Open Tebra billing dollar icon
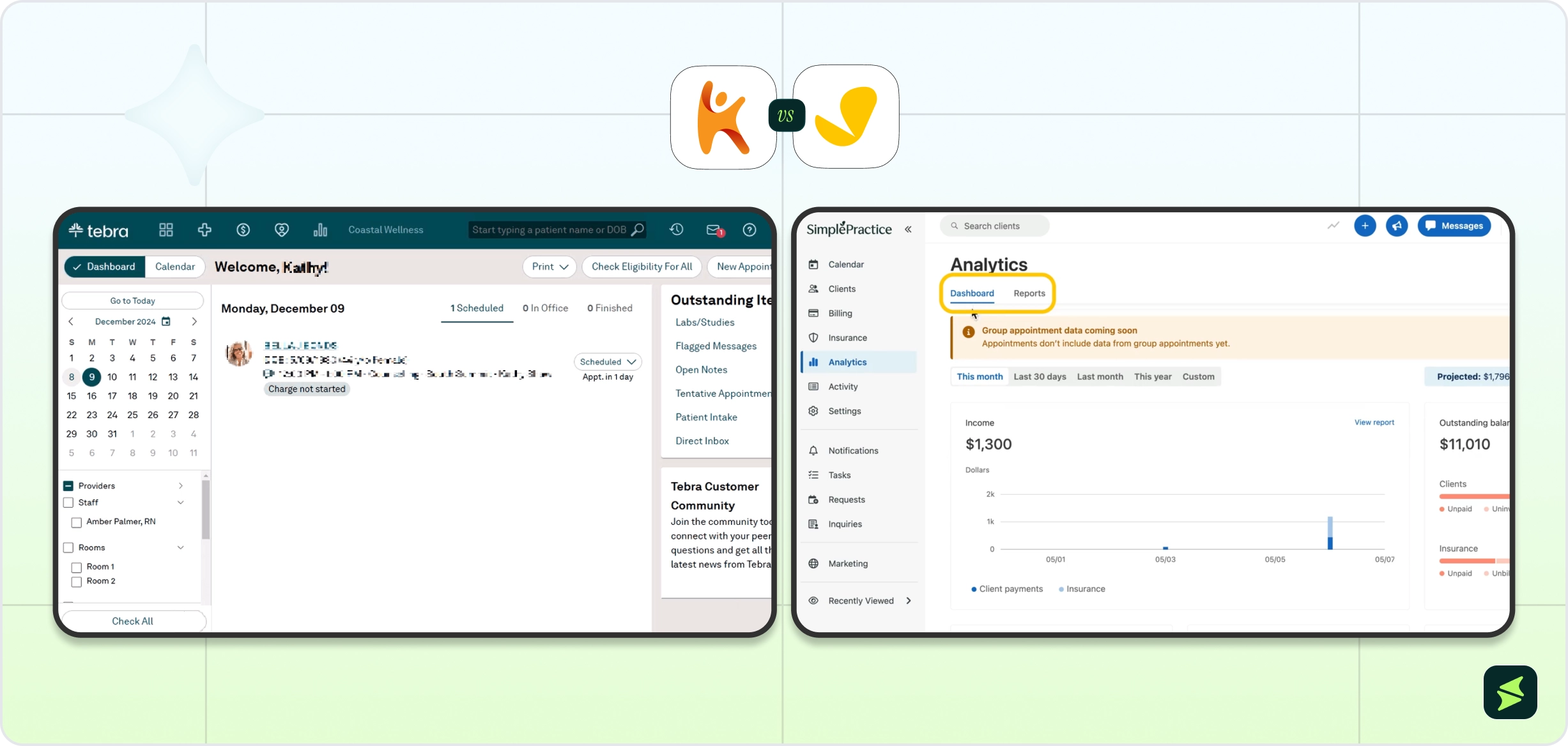 243,230
